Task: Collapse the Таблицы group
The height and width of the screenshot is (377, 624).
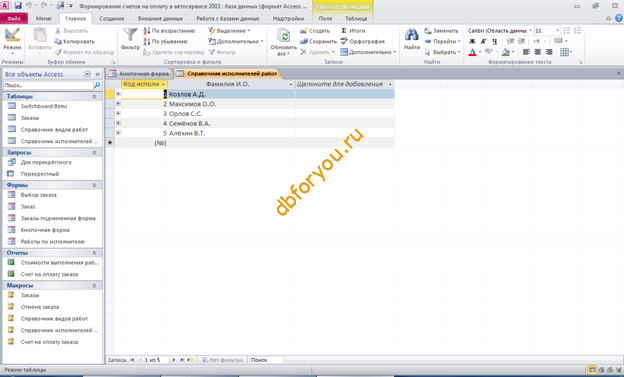Action: point(94,96)
